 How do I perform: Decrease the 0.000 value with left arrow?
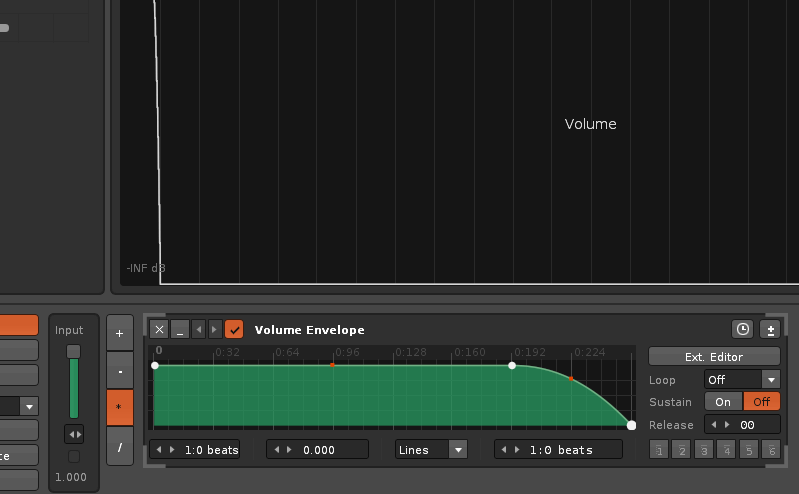click(277, 450)
